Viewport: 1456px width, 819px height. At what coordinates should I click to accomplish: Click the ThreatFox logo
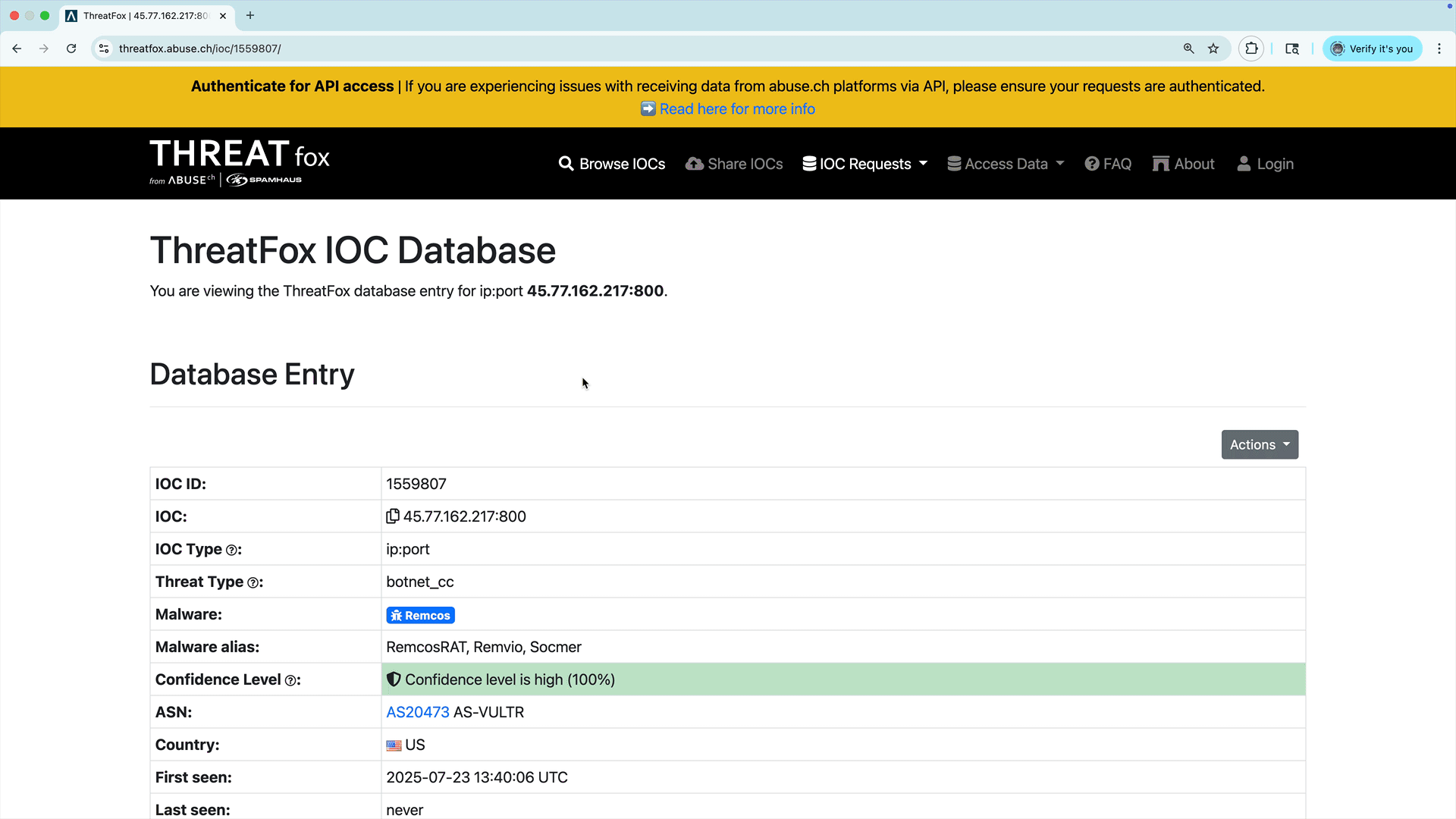click(240, 162)
